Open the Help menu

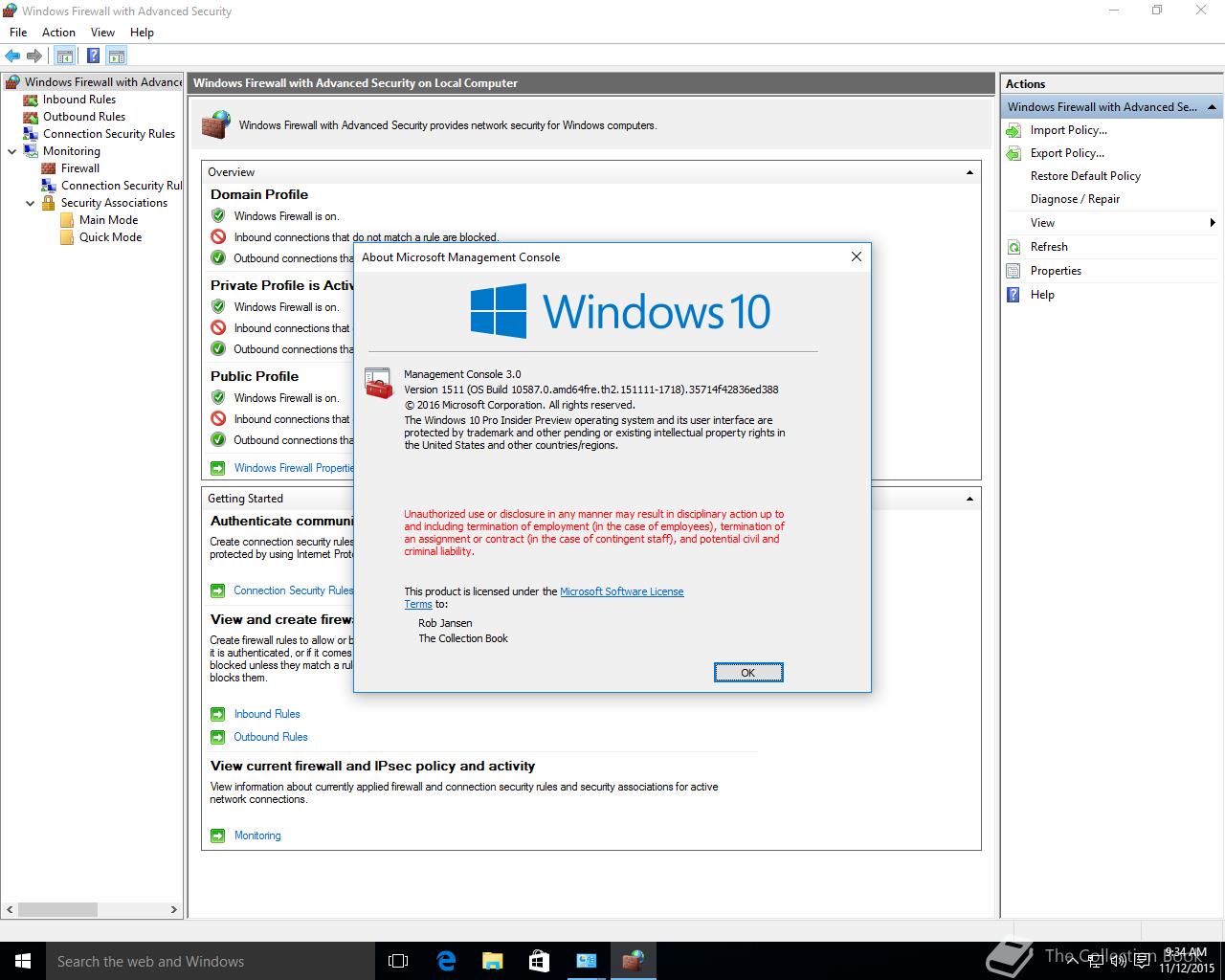142,33
